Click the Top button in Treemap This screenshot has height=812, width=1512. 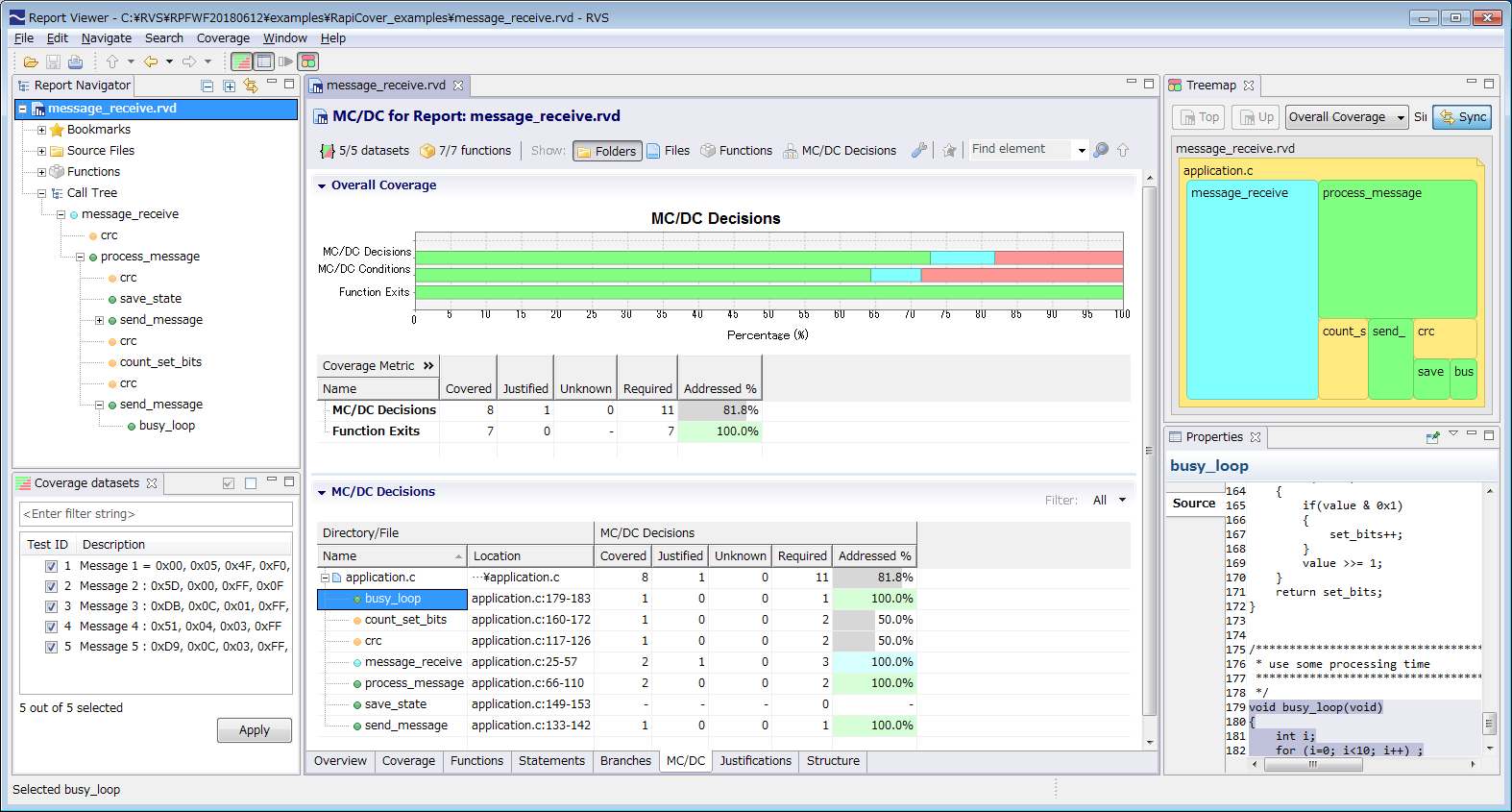[x=1199, y=117]
